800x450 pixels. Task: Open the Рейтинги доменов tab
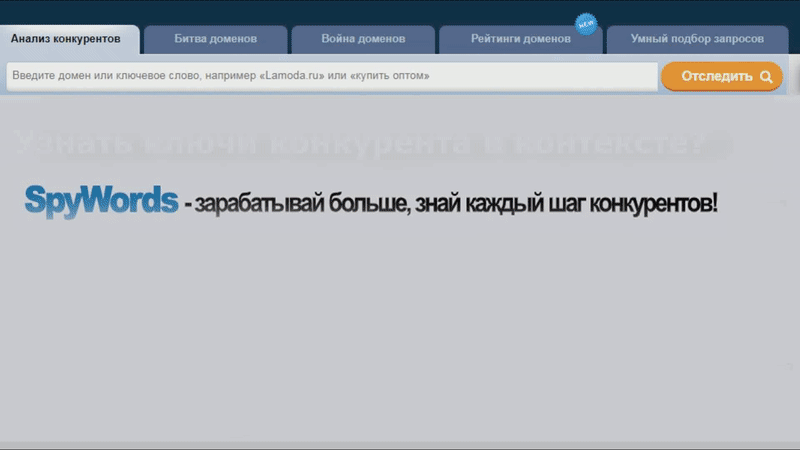point(520,39)
